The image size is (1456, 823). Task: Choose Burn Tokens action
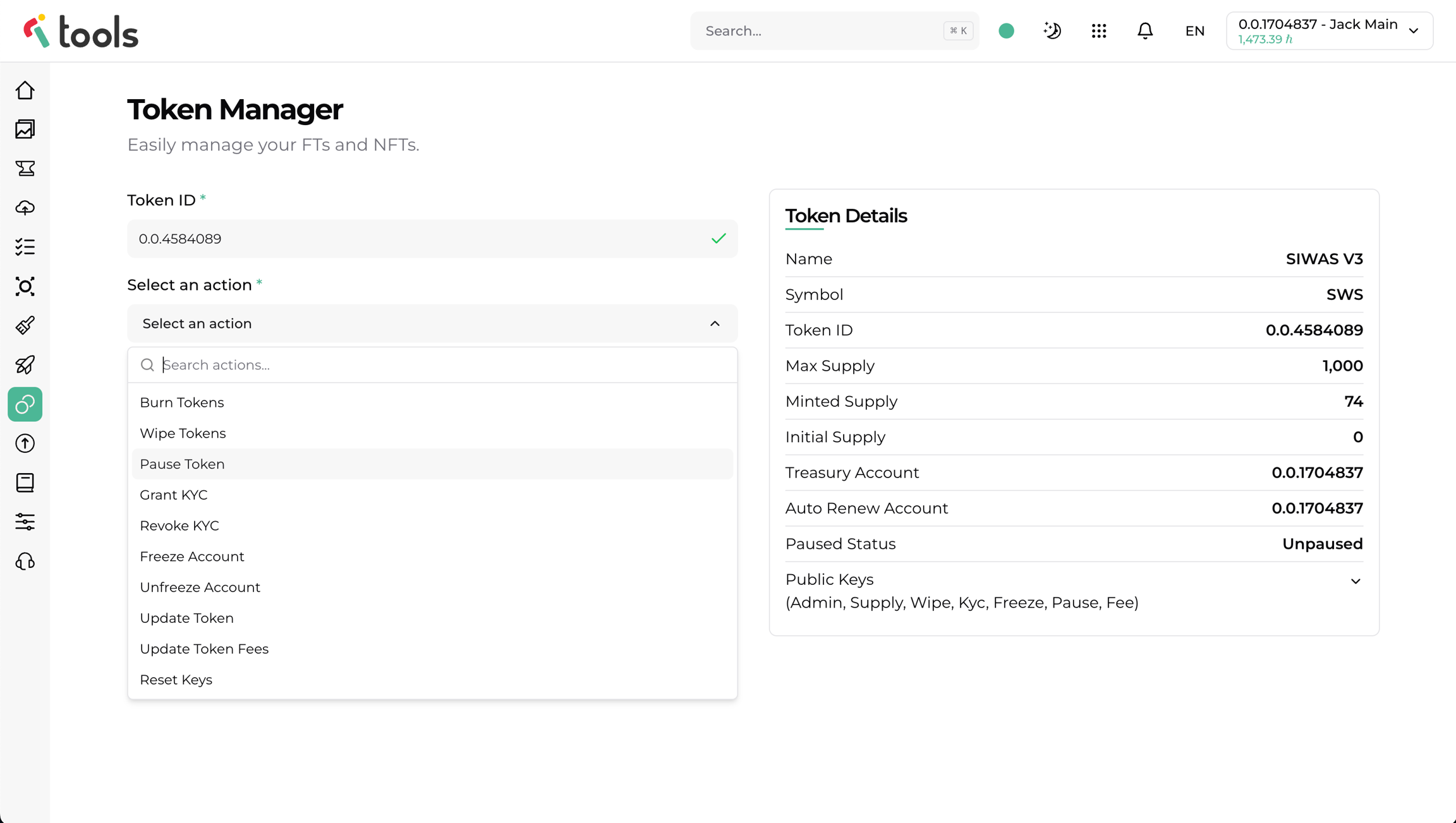click(x=182, y=402)
